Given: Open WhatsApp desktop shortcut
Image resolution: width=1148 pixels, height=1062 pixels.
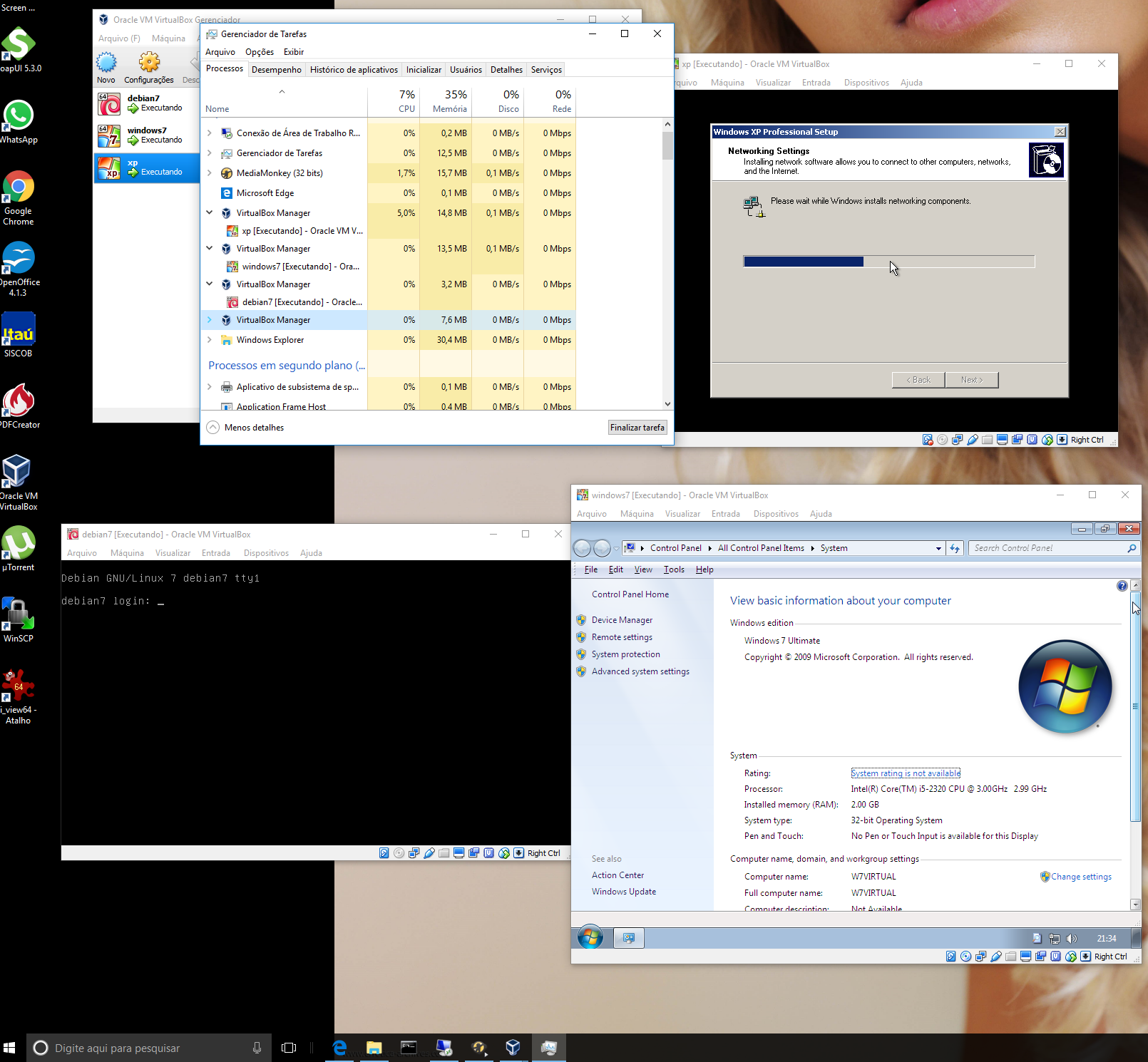Looking at the screenshot, I should point(19,121).
